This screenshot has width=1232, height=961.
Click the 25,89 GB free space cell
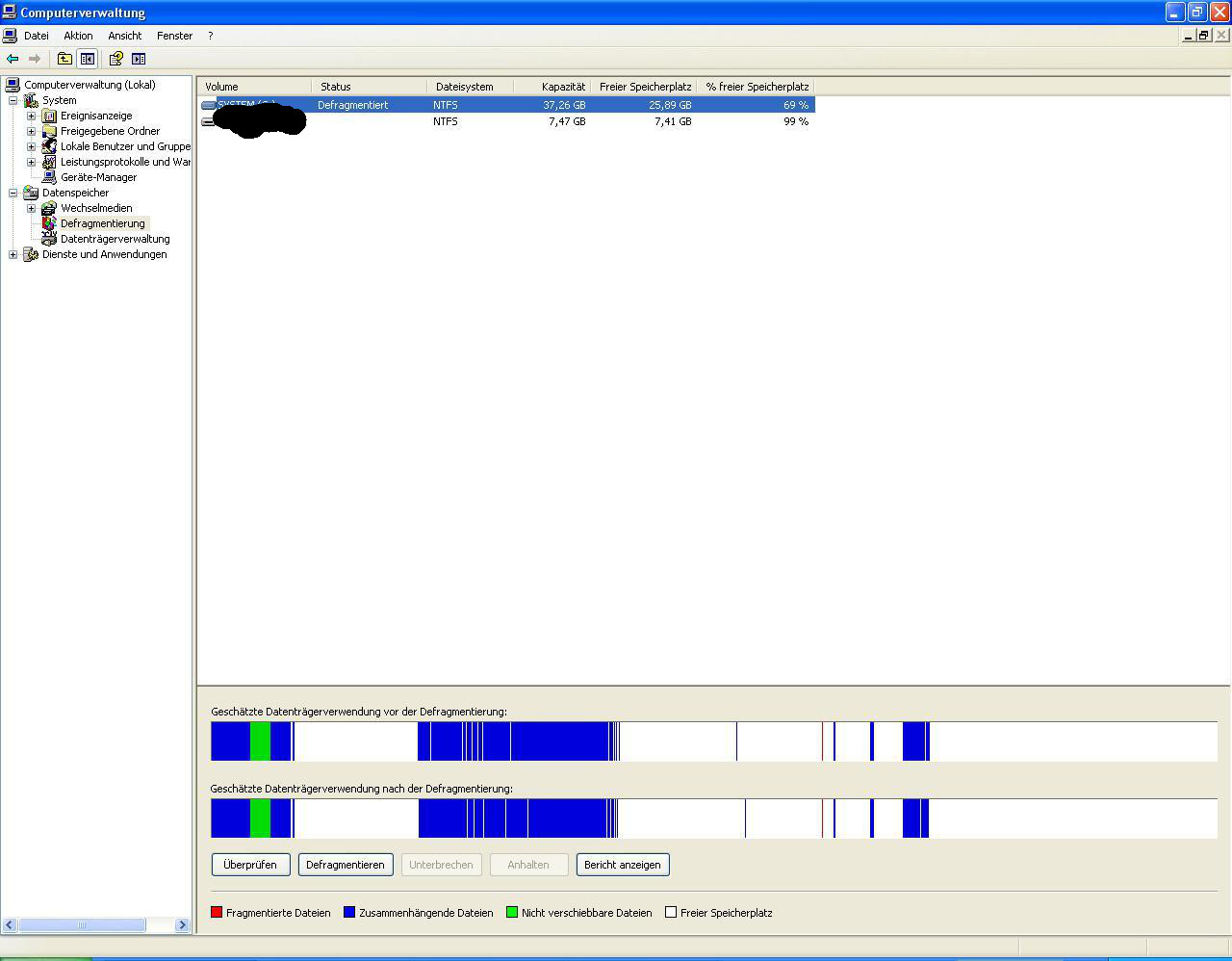pyautogui.click(x=670, y=105)
